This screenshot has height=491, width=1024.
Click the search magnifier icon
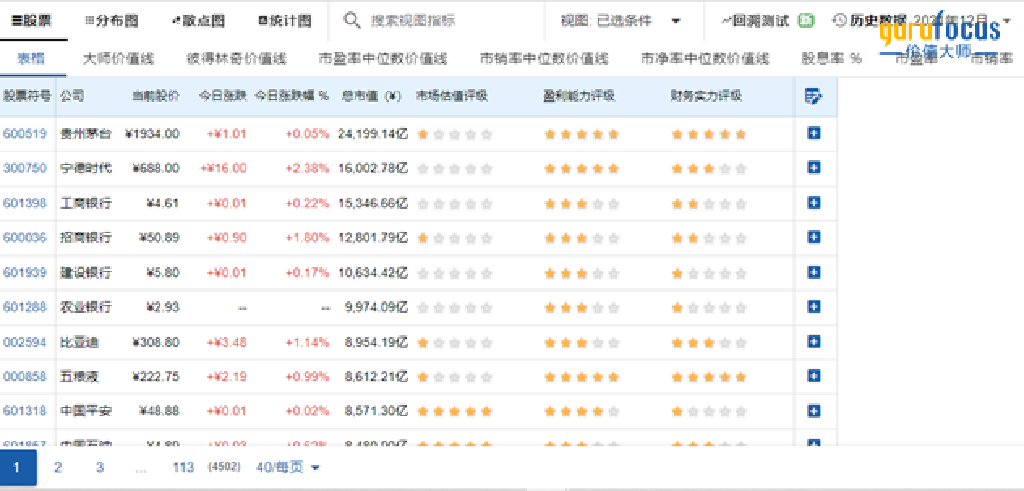tap(352, 21)
